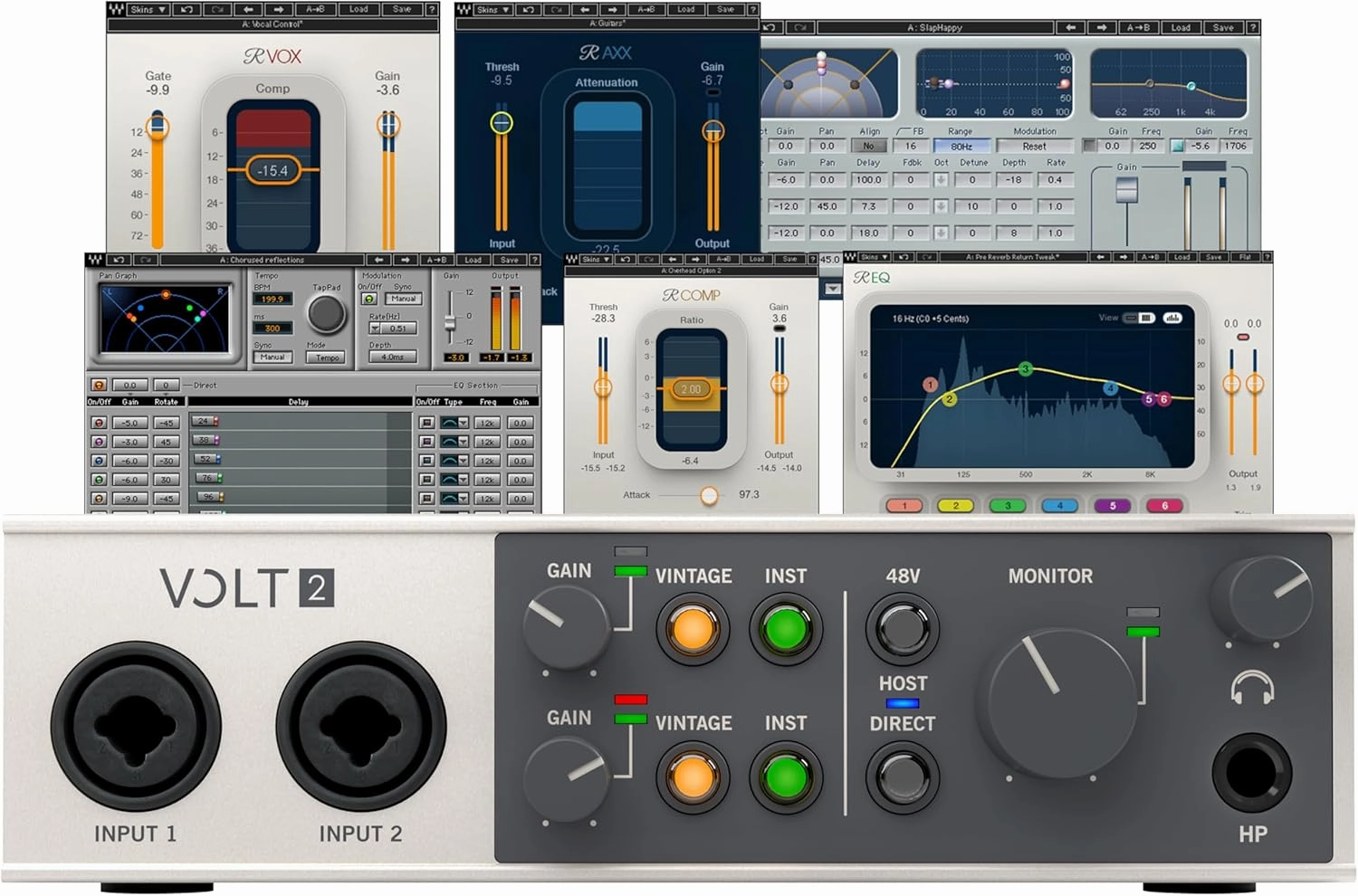Toggle the Direct On/Off button
Image resolution: width=1358 pixels, height=896 pixels.
coord(99,385)
